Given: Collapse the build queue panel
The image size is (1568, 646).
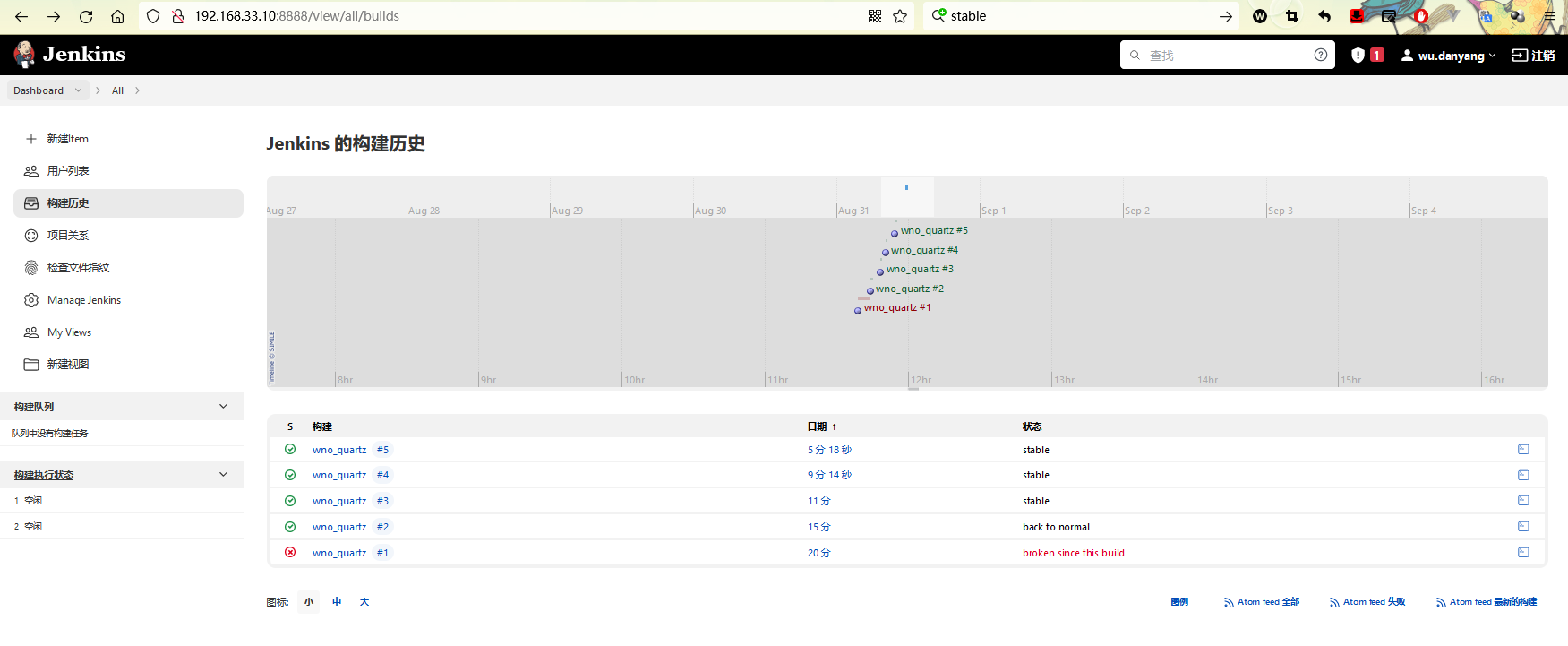Looking at the screenshot, I should (223, 407).
